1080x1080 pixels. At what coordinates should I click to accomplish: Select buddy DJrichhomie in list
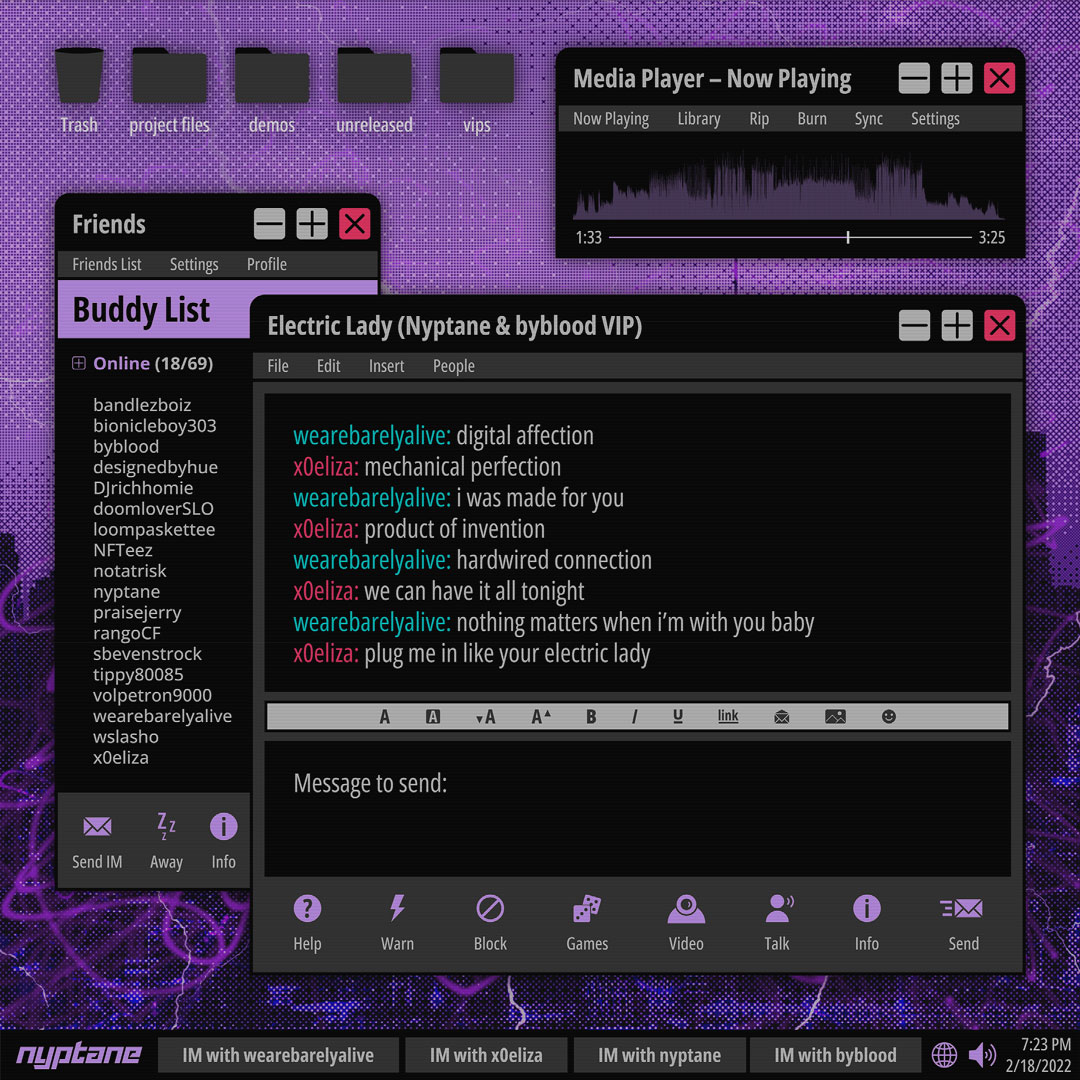143,488
